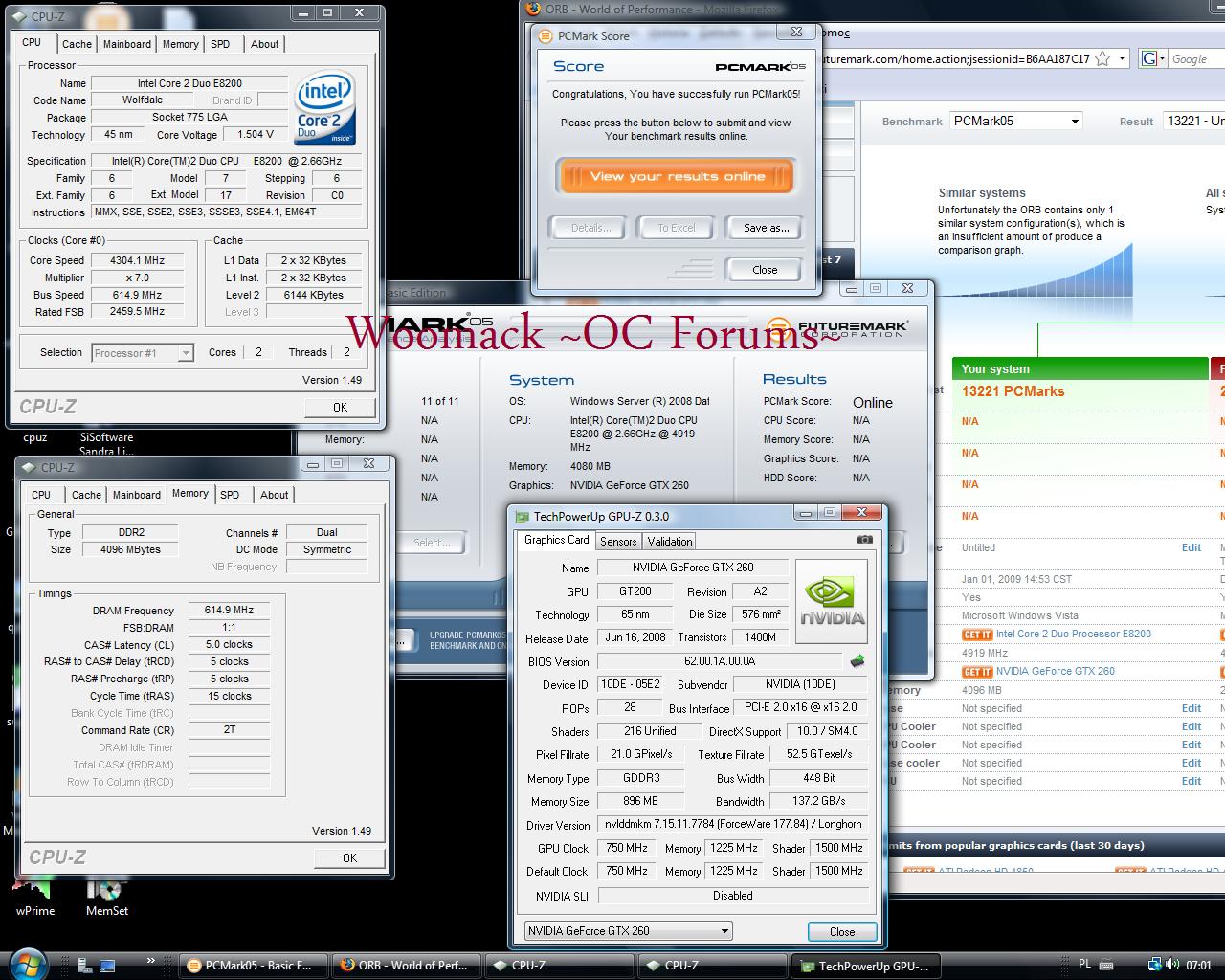Image resolution: width=1225 pixels, height=980 pixels.
Task: Click 13221 PCMarks score on ORB page
Action: pyautogui.click(x=1013, y=390)
